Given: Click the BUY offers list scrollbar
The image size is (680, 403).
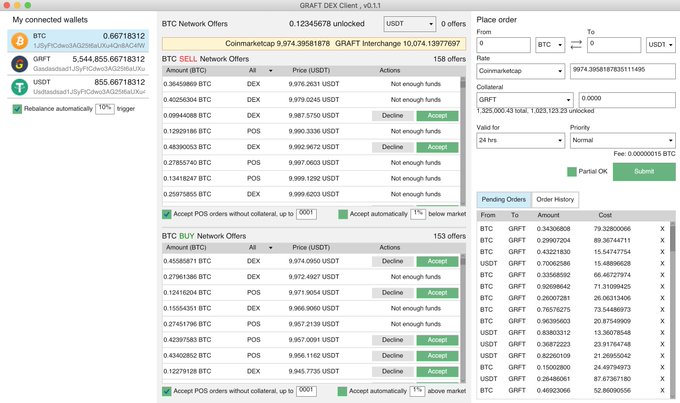Looking at the screenshot, I should point(463,318).
